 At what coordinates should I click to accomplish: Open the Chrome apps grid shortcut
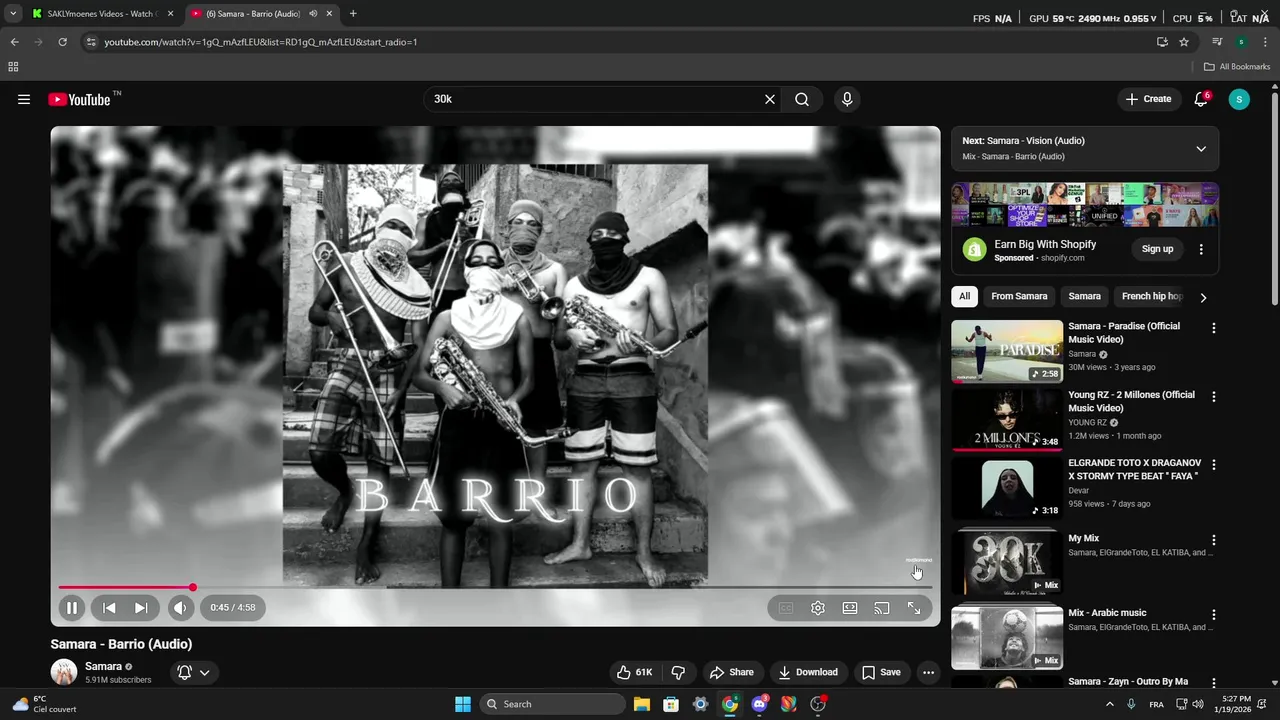[x=13, y=67]
